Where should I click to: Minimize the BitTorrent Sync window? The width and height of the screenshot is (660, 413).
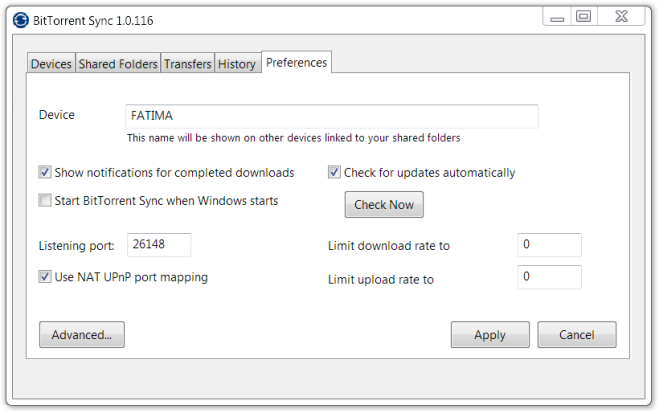[x=557, y=17]
